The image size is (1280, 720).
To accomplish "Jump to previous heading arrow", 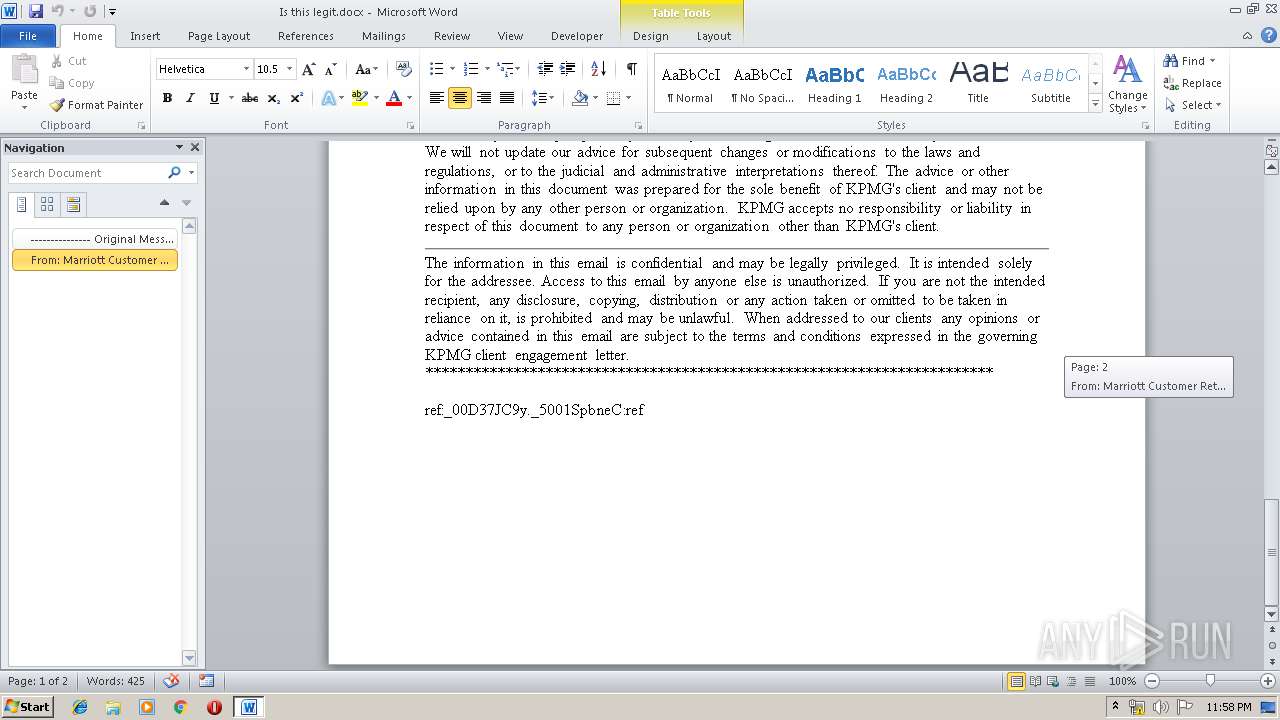I will click(164, 203).
